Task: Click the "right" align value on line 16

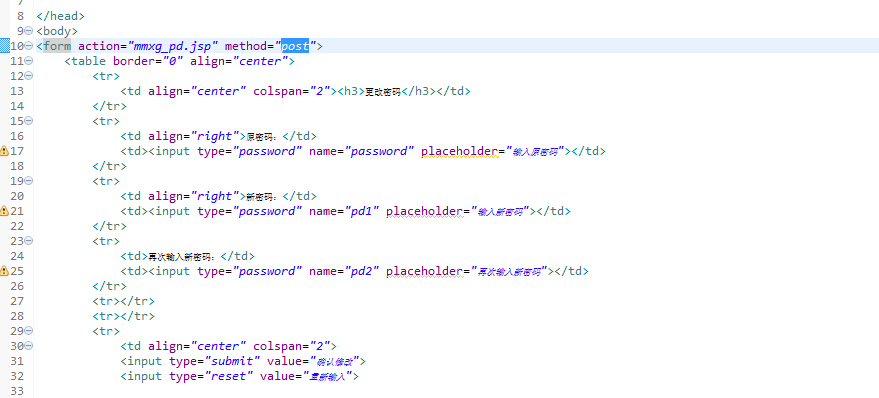Action: [215, 136]
